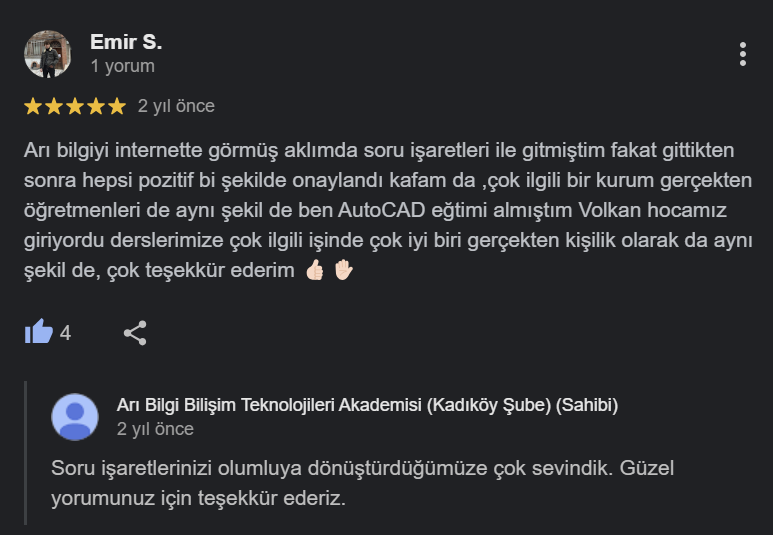Click the second rating star
The image size is (773, 535).
[54, 106]
